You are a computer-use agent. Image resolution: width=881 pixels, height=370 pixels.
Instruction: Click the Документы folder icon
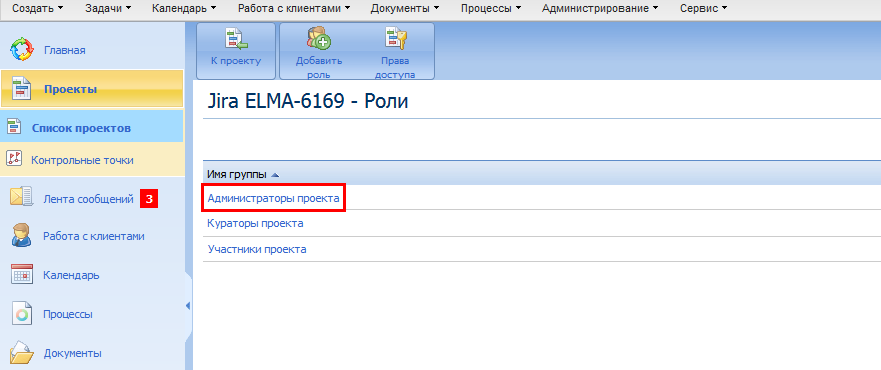(x=22, y=353)
